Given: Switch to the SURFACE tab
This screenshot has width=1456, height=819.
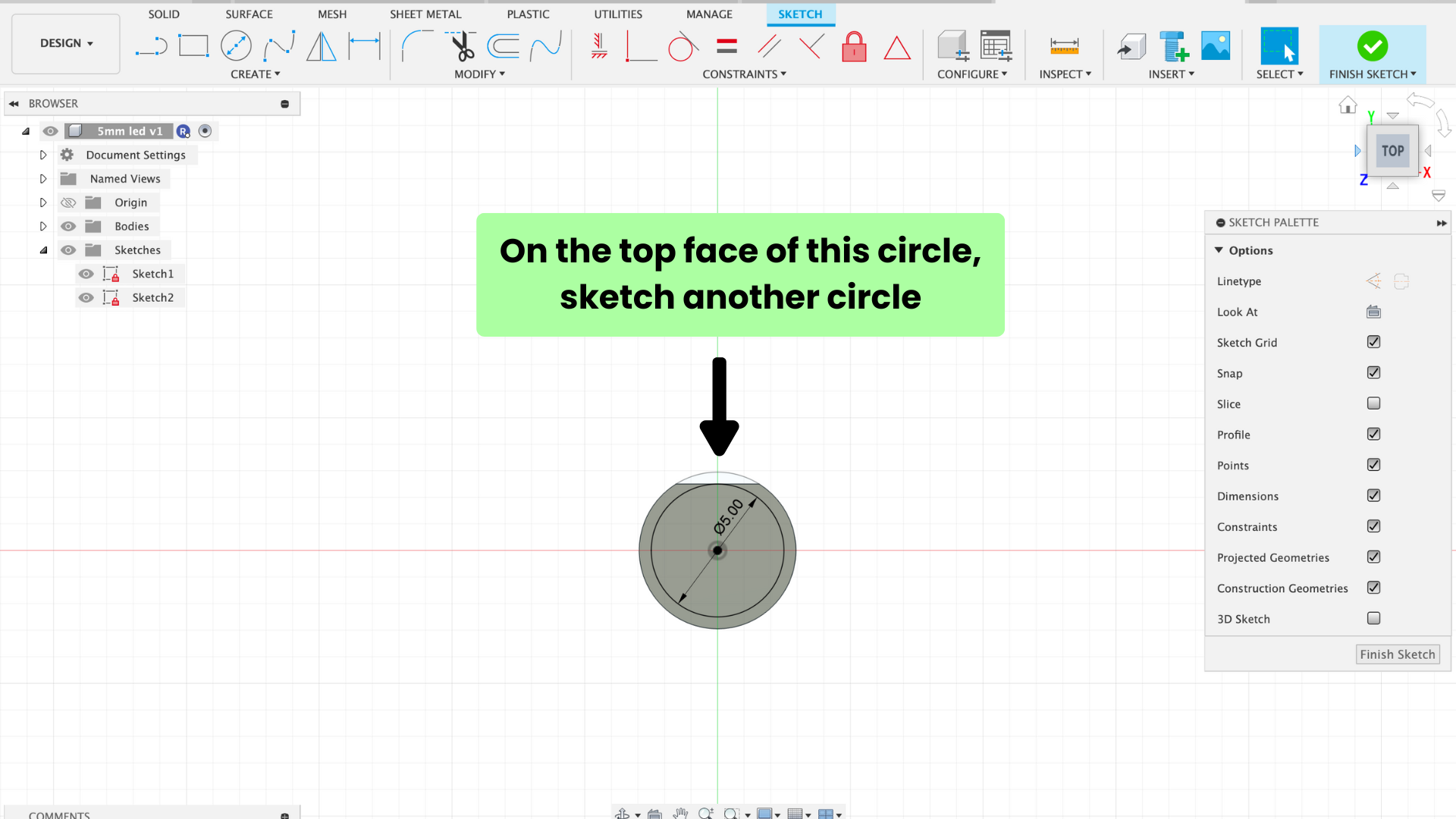Looking at the screenshot, I should pyautogui.click(x=249, y=14).
